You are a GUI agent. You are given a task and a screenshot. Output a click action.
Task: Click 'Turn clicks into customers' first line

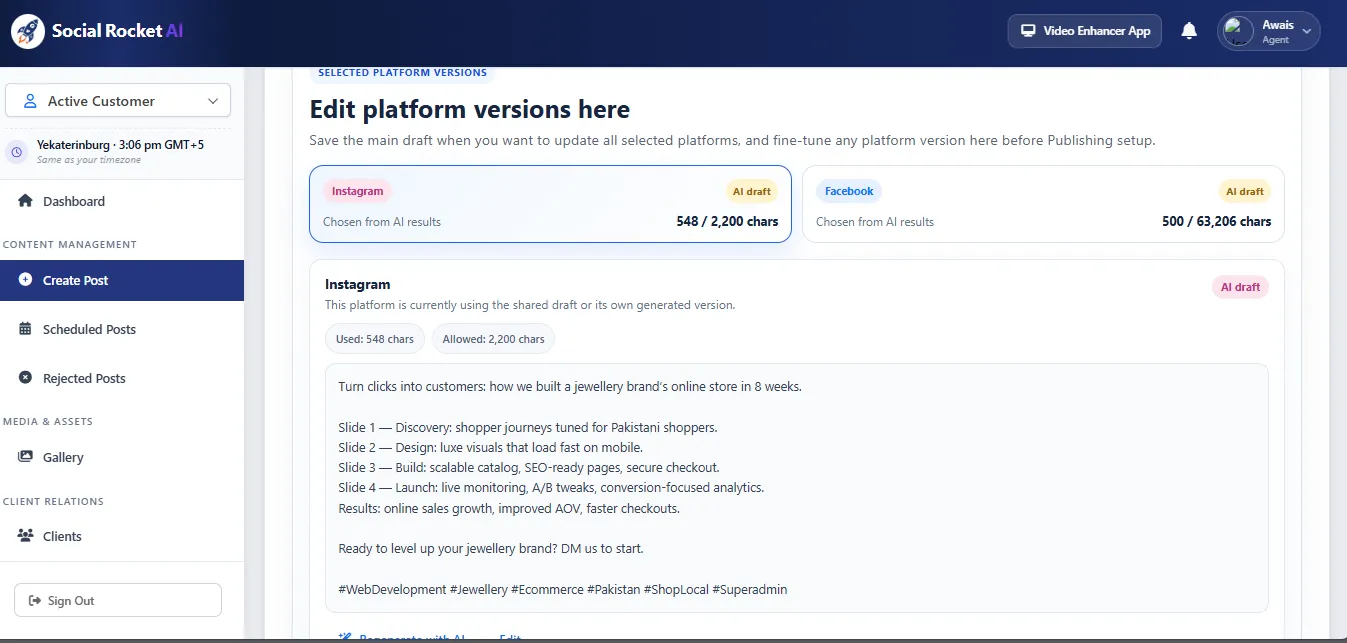(570, 386)
